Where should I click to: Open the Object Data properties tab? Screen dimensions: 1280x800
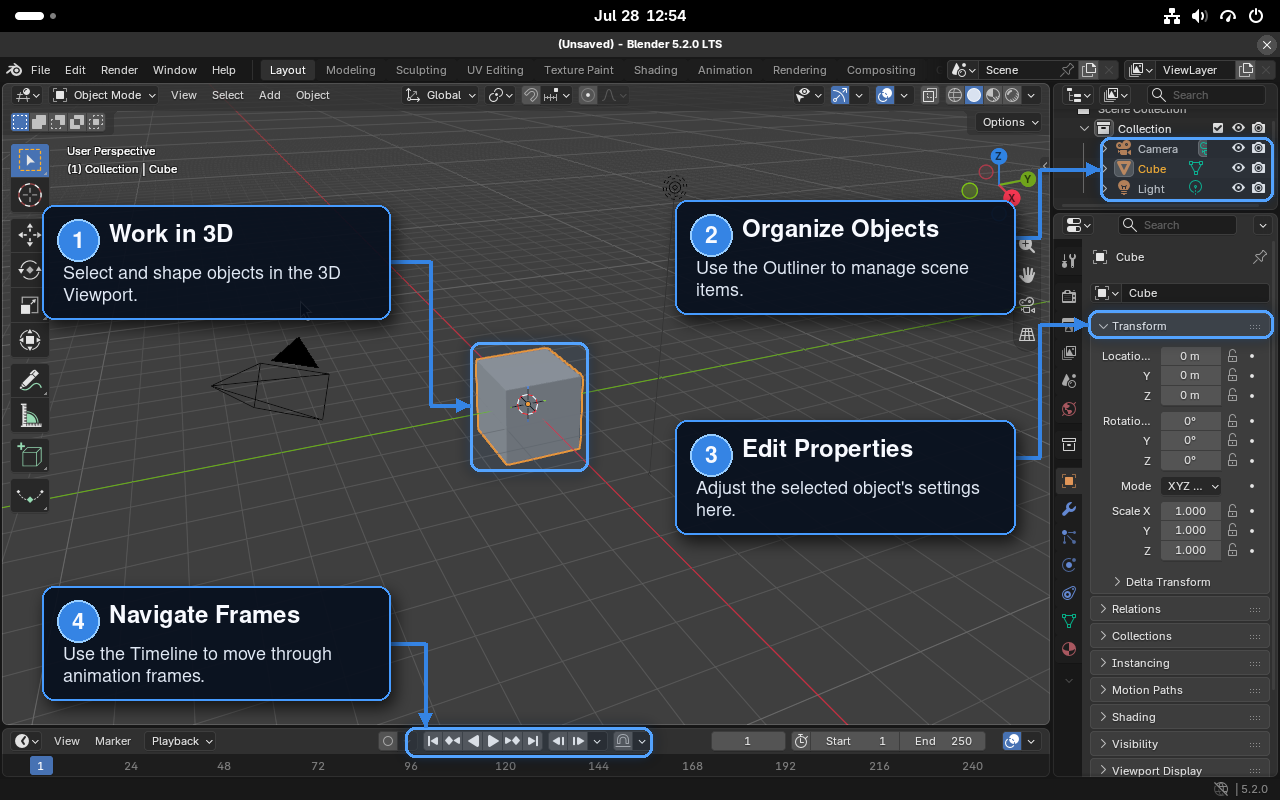pos(1069,621)
